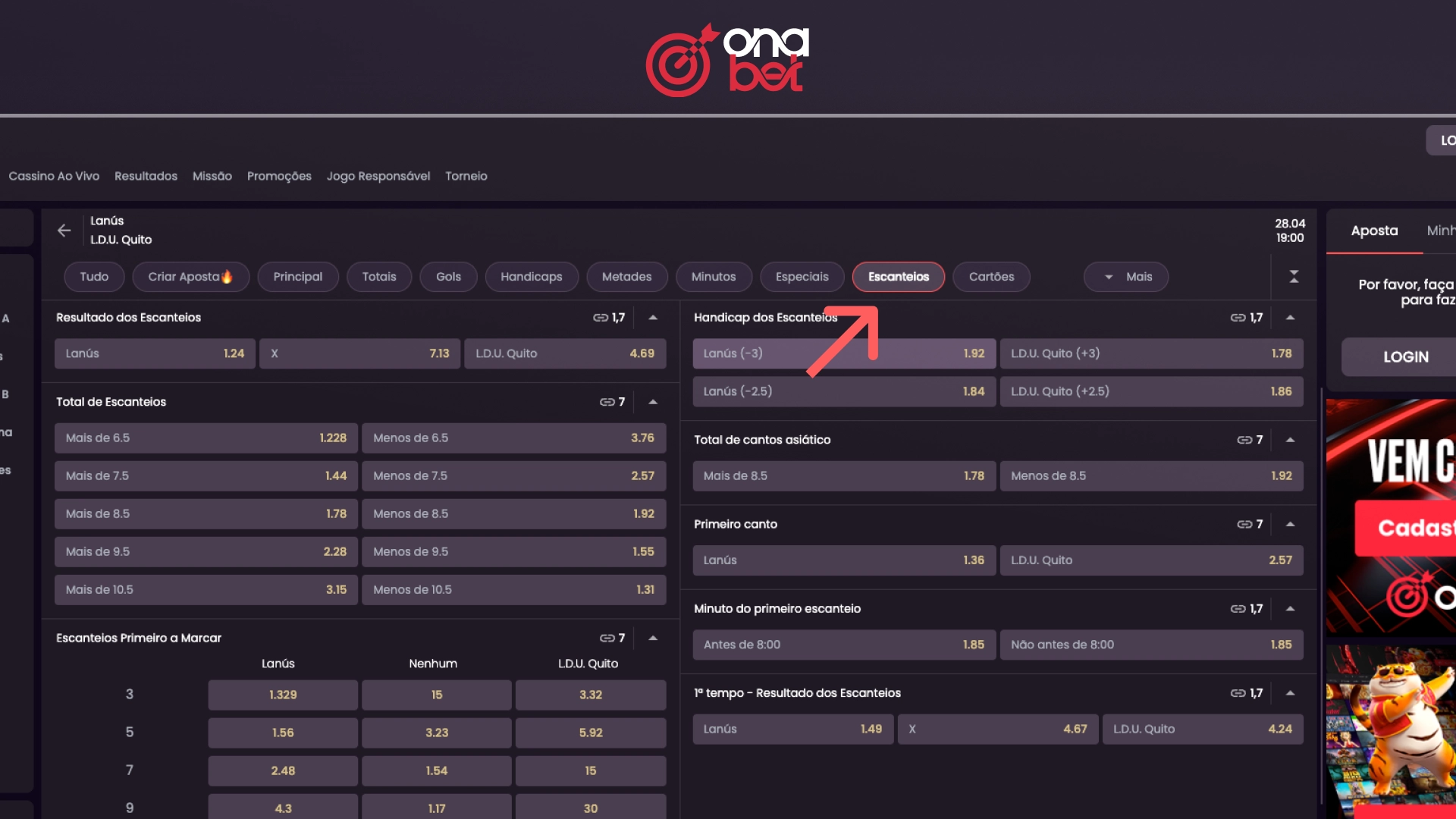1456x819 pixels.
Task: Collapse Resultado dos Escanteios section
Action: (x=653, y=318)
